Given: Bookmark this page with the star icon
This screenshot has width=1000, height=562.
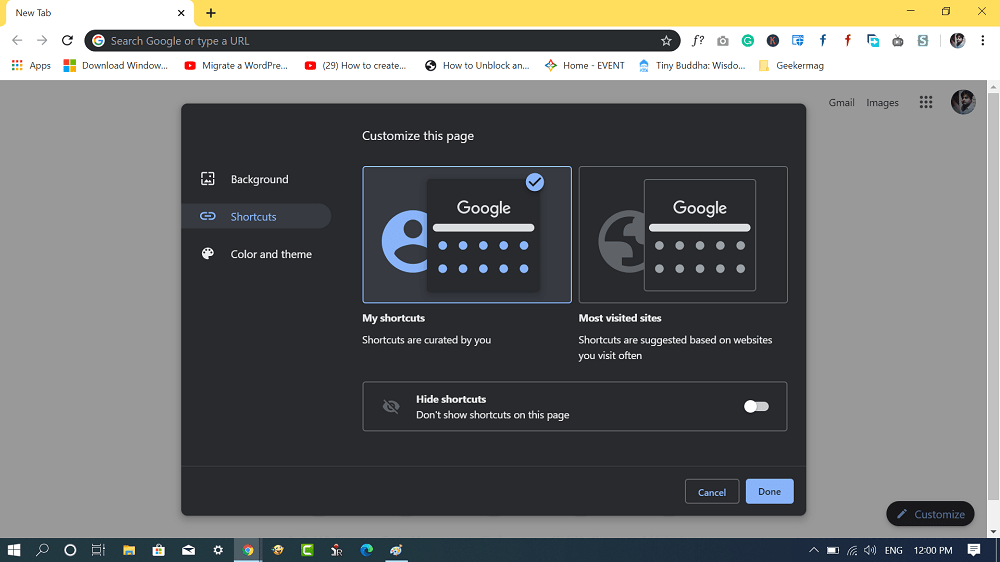Looking at the screenshot, I should tap(666, 41).
